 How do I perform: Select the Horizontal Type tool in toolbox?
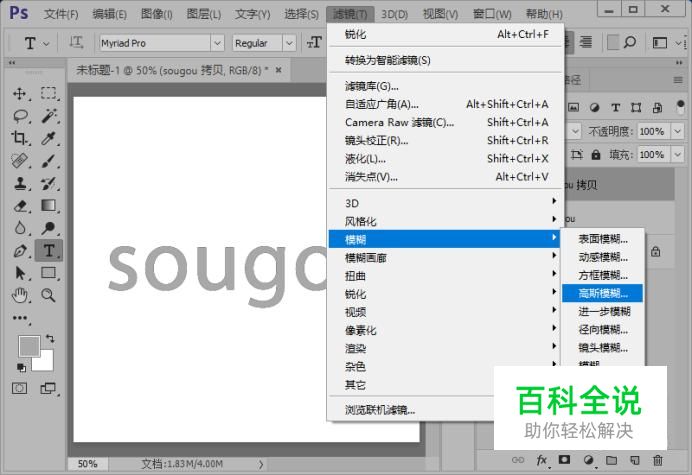pos(49,251)
